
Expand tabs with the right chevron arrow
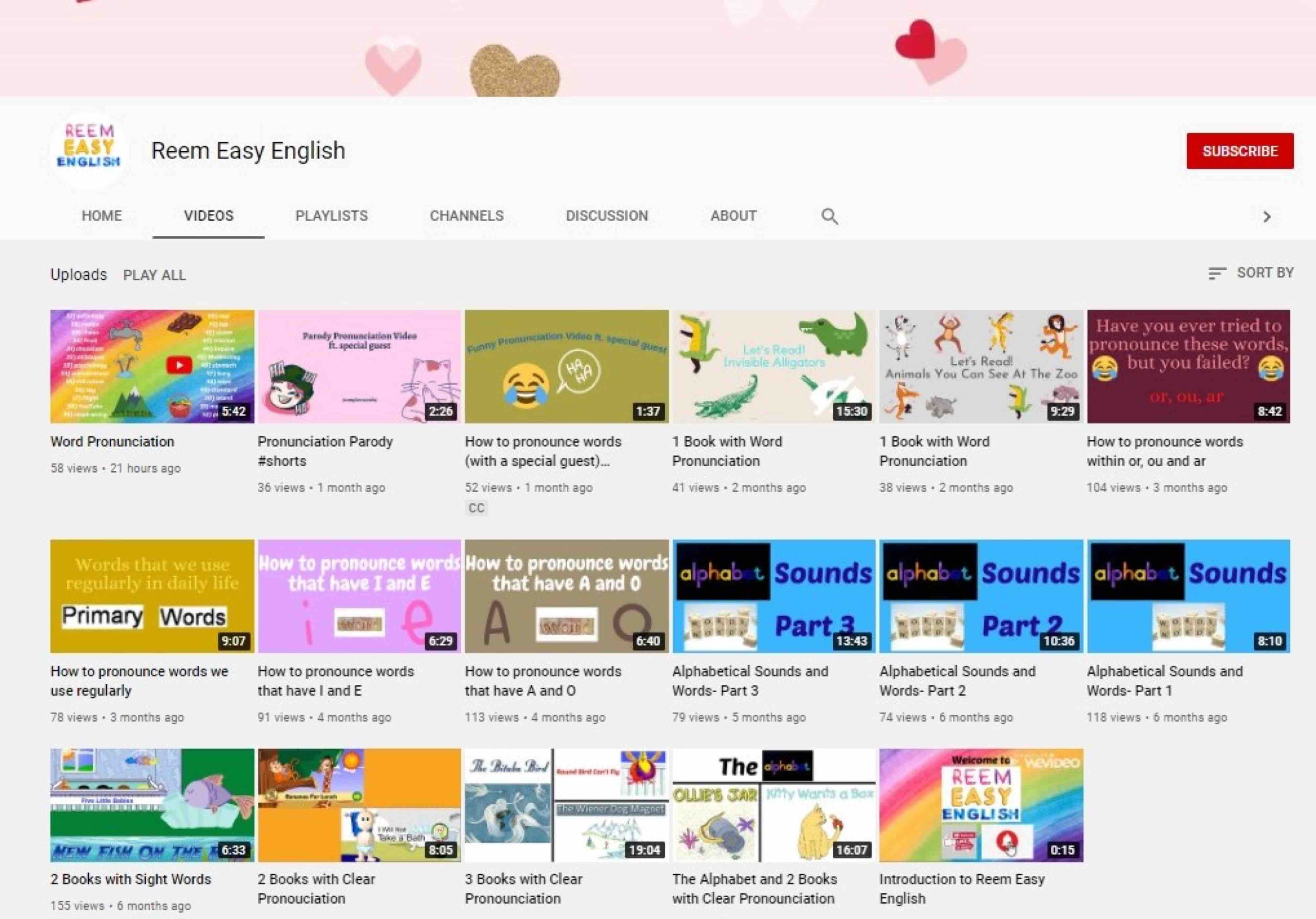click(1267, 217)
